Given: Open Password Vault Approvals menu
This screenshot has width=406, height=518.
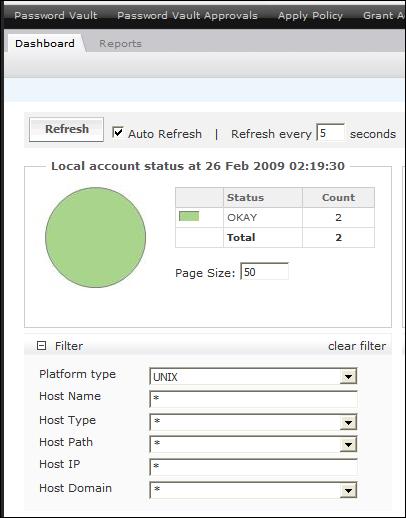Looking at the screenshot, I should click(187, 16).
